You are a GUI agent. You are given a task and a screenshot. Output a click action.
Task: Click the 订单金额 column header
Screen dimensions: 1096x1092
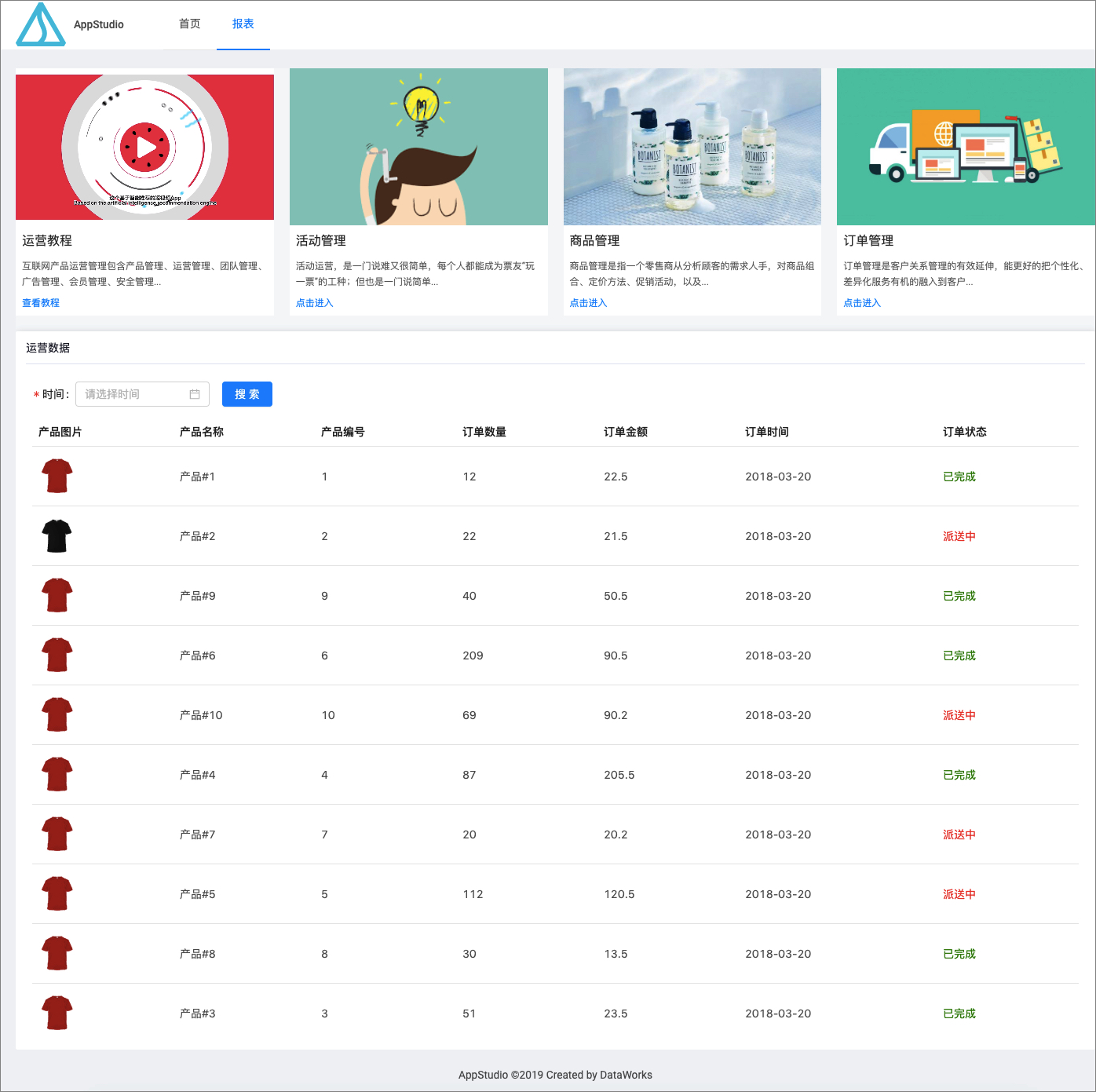point(626,432)
